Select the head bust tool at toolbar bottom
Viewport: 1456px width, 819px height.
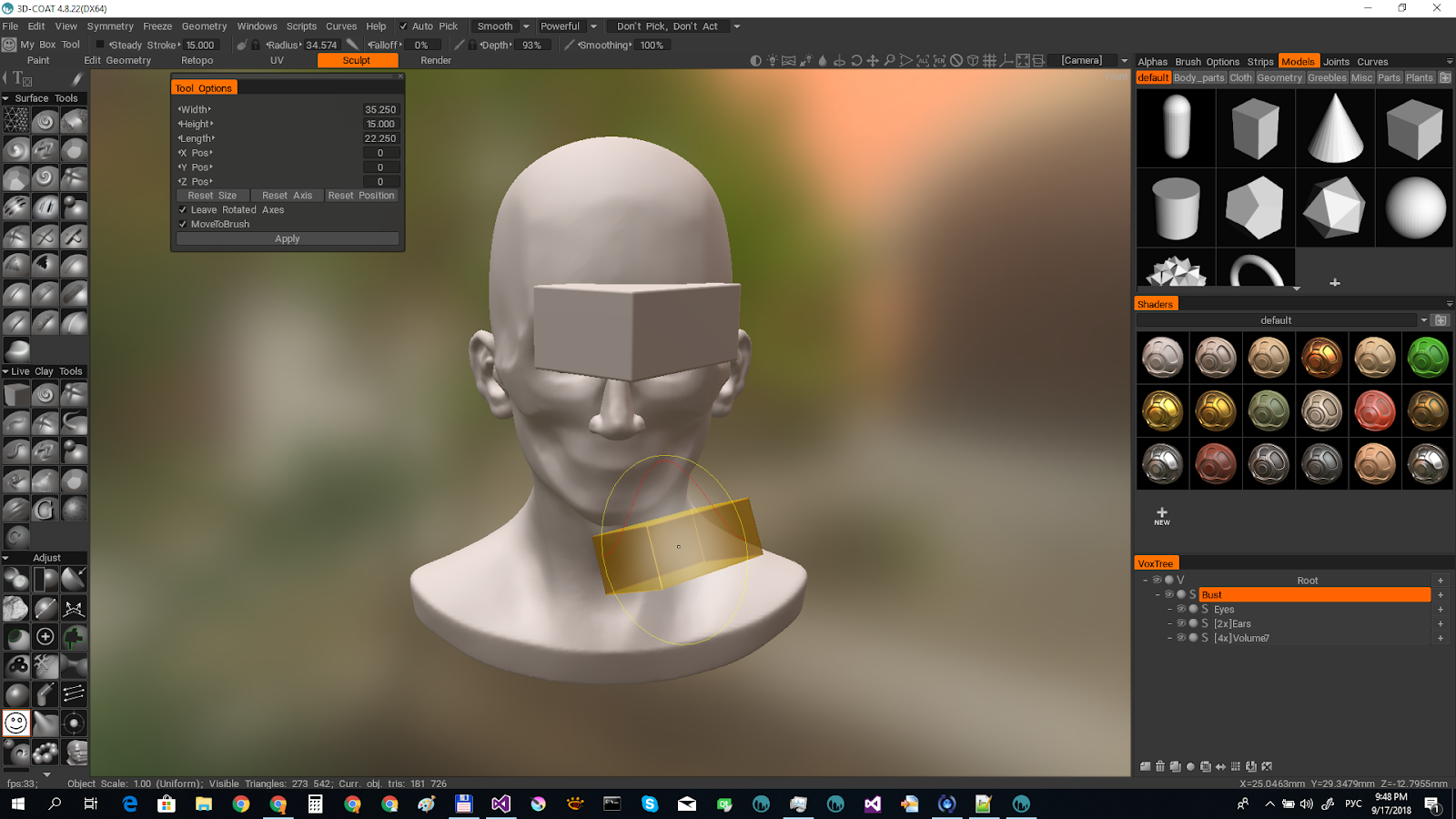point(75,752)
